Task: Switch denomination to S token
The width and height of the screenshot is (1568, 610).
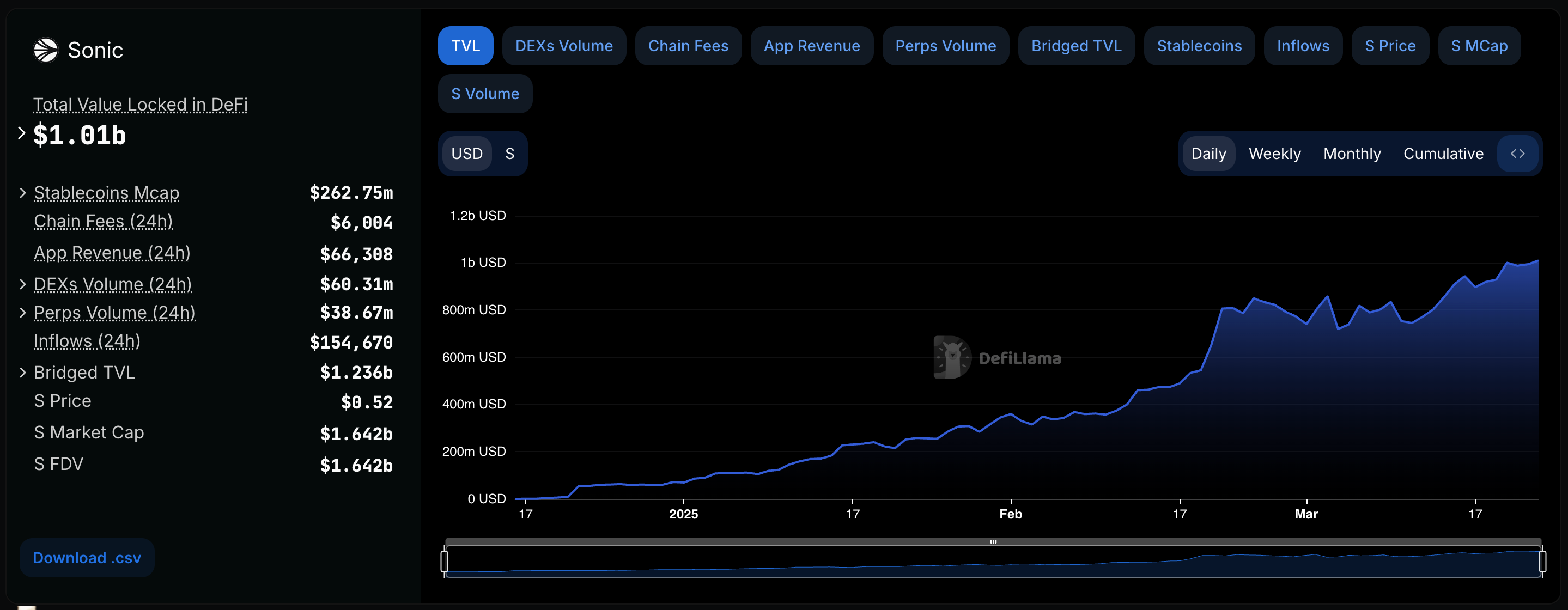Action: pos(509,154)
